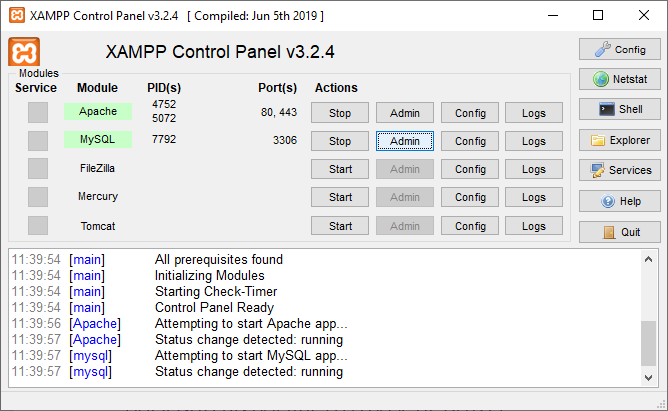The width and height of the screenshot is (668, 411).
Task: Quit XAMPP using the door icon
Action: [x=609, y=232]
